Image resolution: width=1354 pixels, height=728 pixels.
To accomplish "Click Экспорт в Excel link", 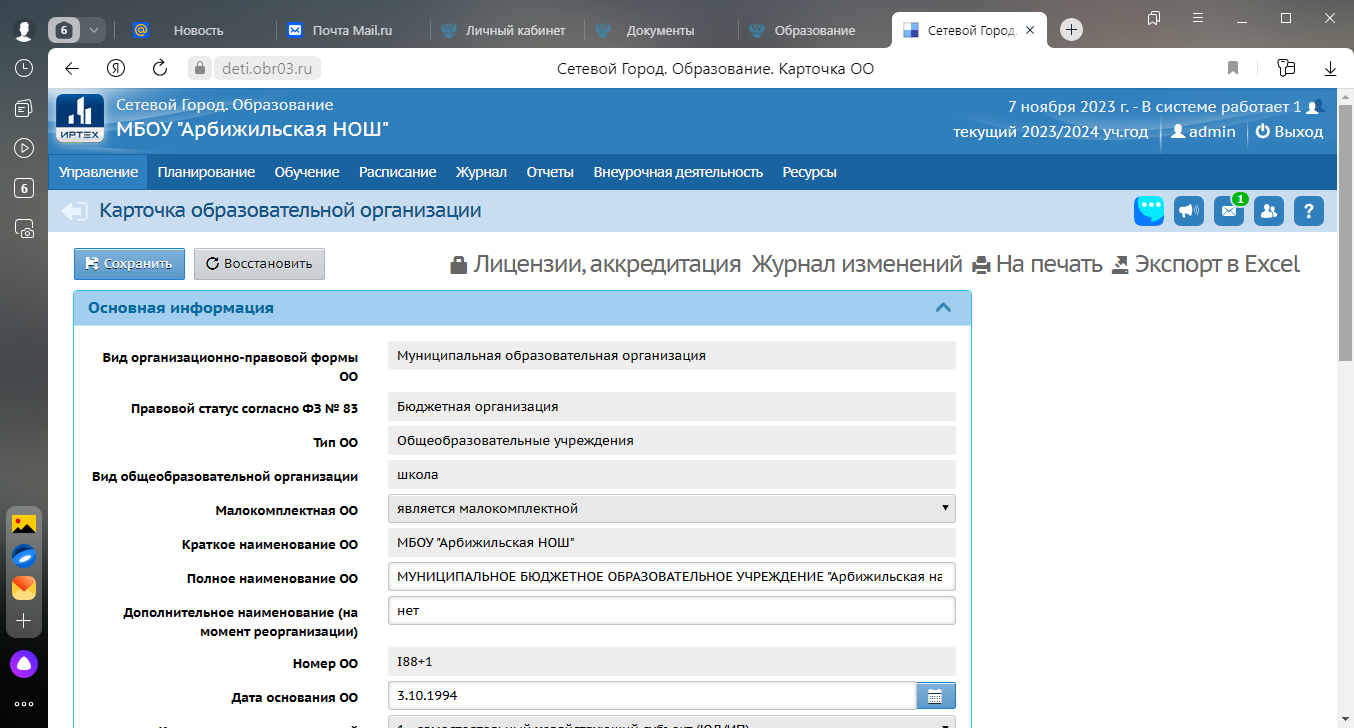I will pos(1205,264).
